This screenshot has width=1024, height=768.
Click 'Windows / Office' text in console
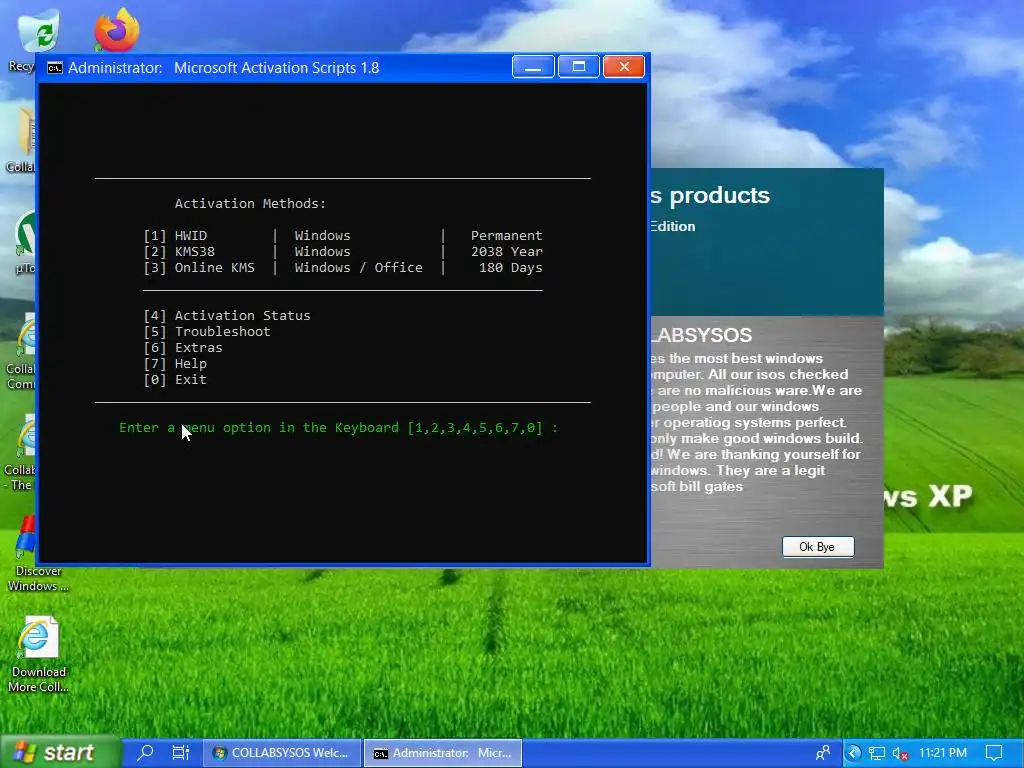(359, 268)
